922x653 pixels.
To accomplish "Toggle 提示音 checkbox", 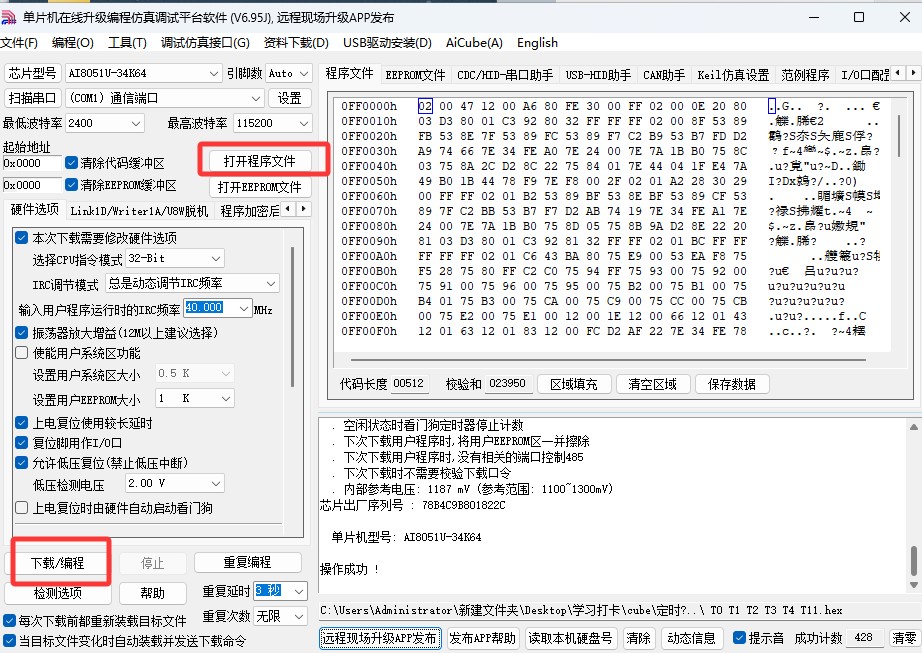I will [740, 638].
